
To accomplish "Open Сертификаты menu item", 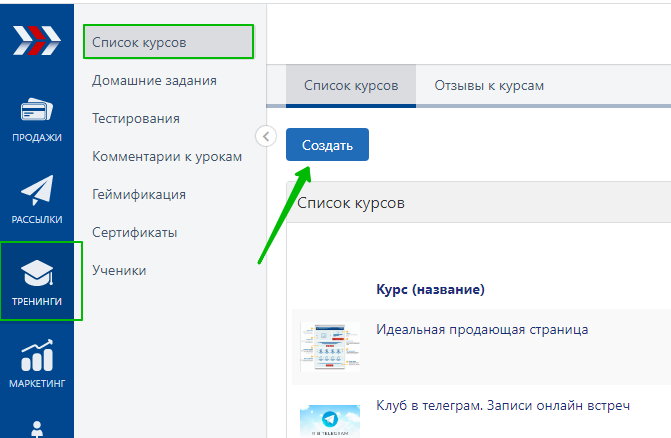I will point(135,232).
